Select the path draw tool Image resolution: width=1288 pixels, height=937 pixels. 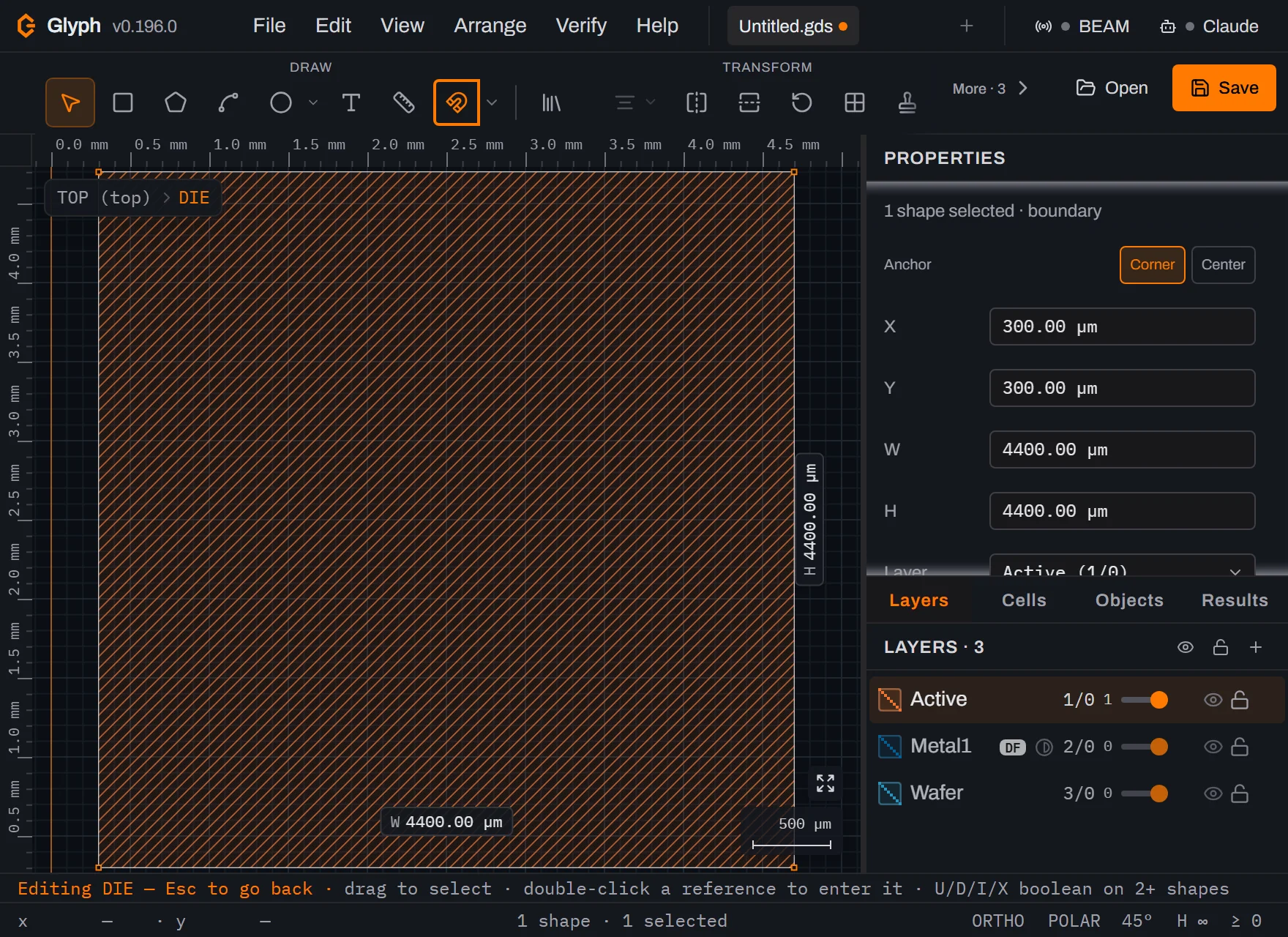click(228, 102)
